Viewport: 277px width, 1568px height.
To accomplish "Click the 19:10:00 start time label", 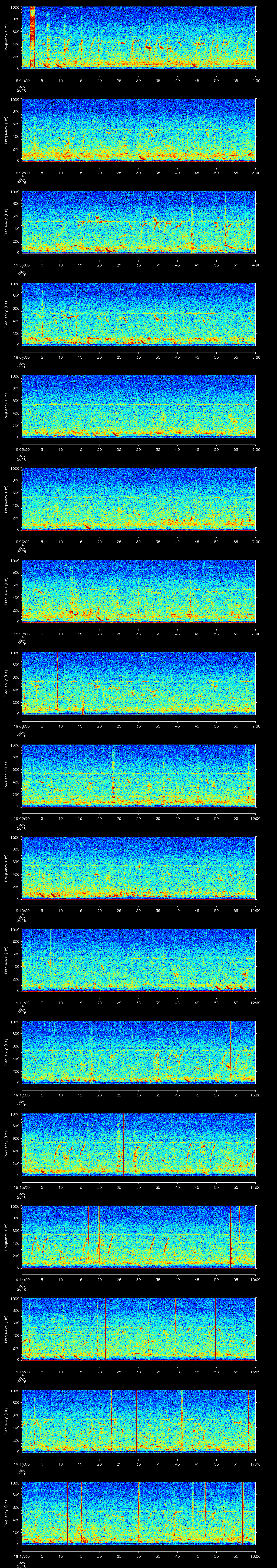I will [x=21, y=910].
